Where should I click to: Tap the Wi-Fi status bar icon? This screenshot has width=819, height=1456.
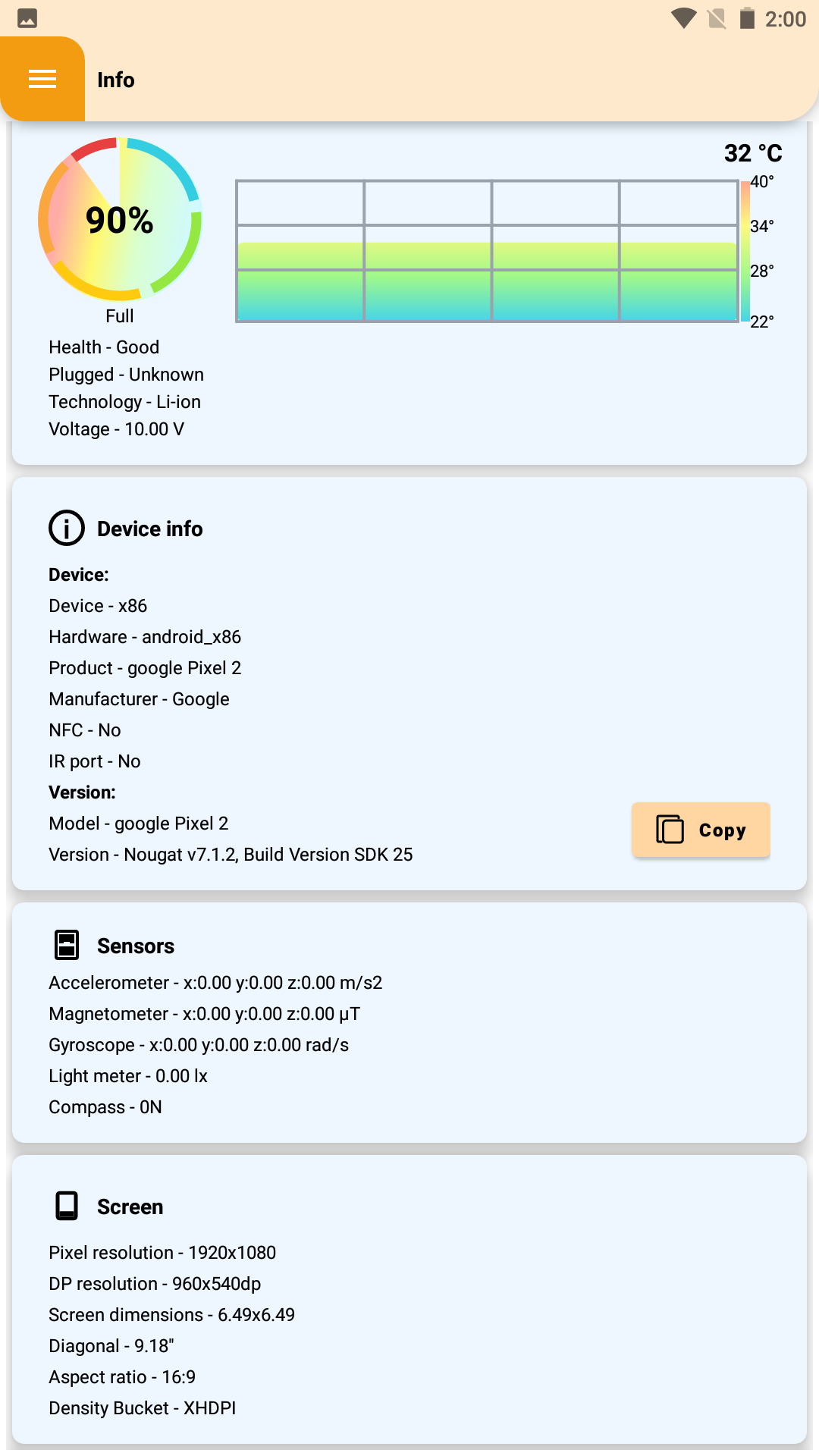click(x=684, y=18)
